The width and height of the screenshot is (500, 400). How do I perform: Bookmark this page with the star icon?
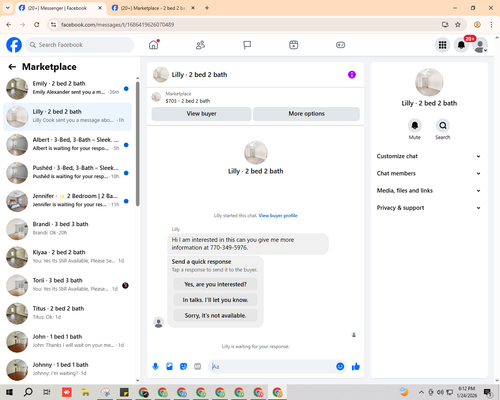(458, 25)
